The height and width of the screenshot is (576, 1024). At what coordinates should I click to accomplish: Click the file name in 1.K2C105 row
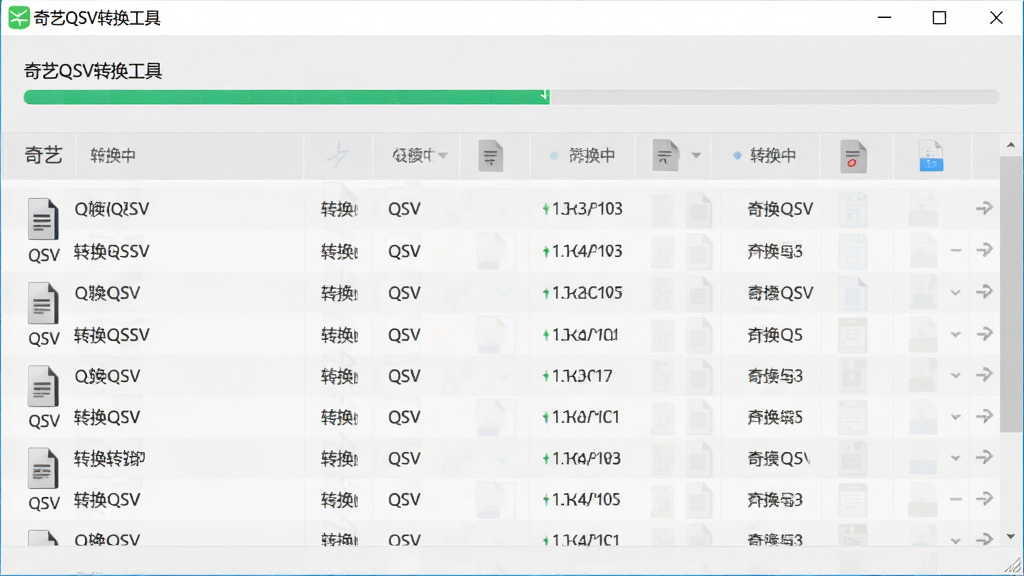click(107, 293)
